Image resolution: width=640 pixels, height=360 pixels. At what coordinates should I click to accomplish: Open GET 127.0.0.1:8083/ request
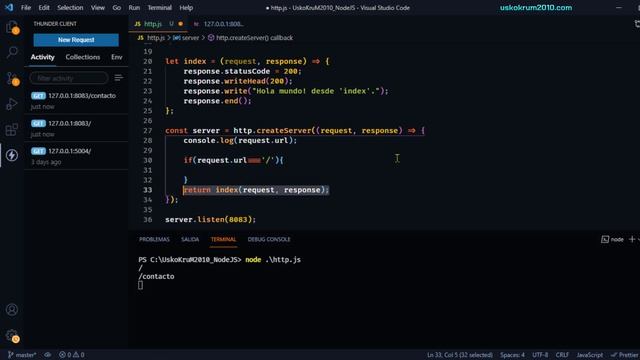click(x=76, y=129)
